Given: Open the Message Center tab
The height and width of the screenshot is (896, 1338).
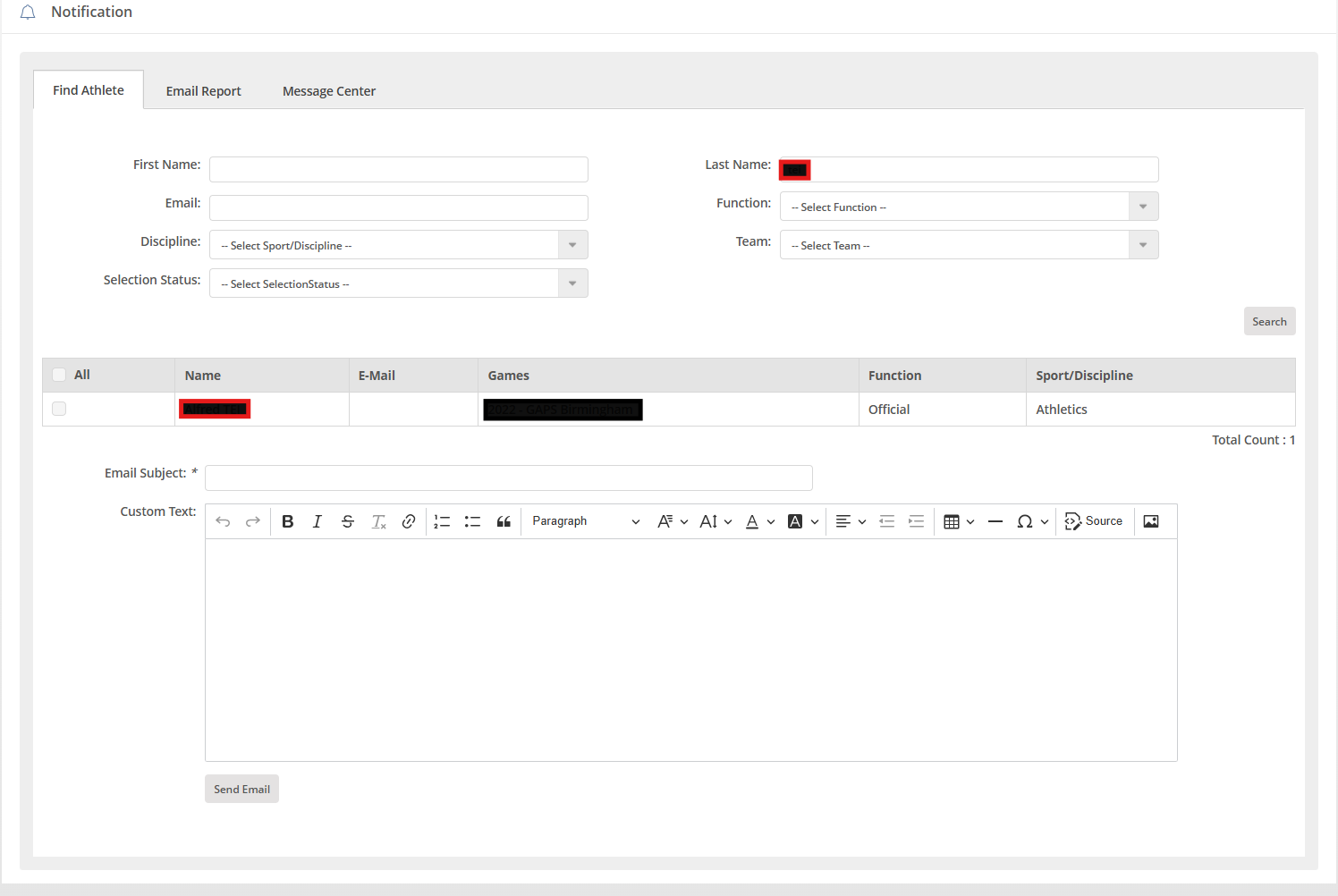Looking at the screenshot, I should tap(329, 91).
